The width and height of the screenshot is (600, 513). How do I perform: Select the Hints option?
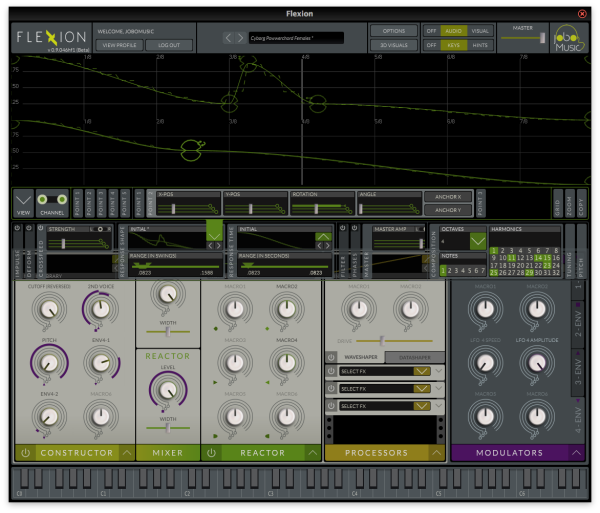[480, 45]
